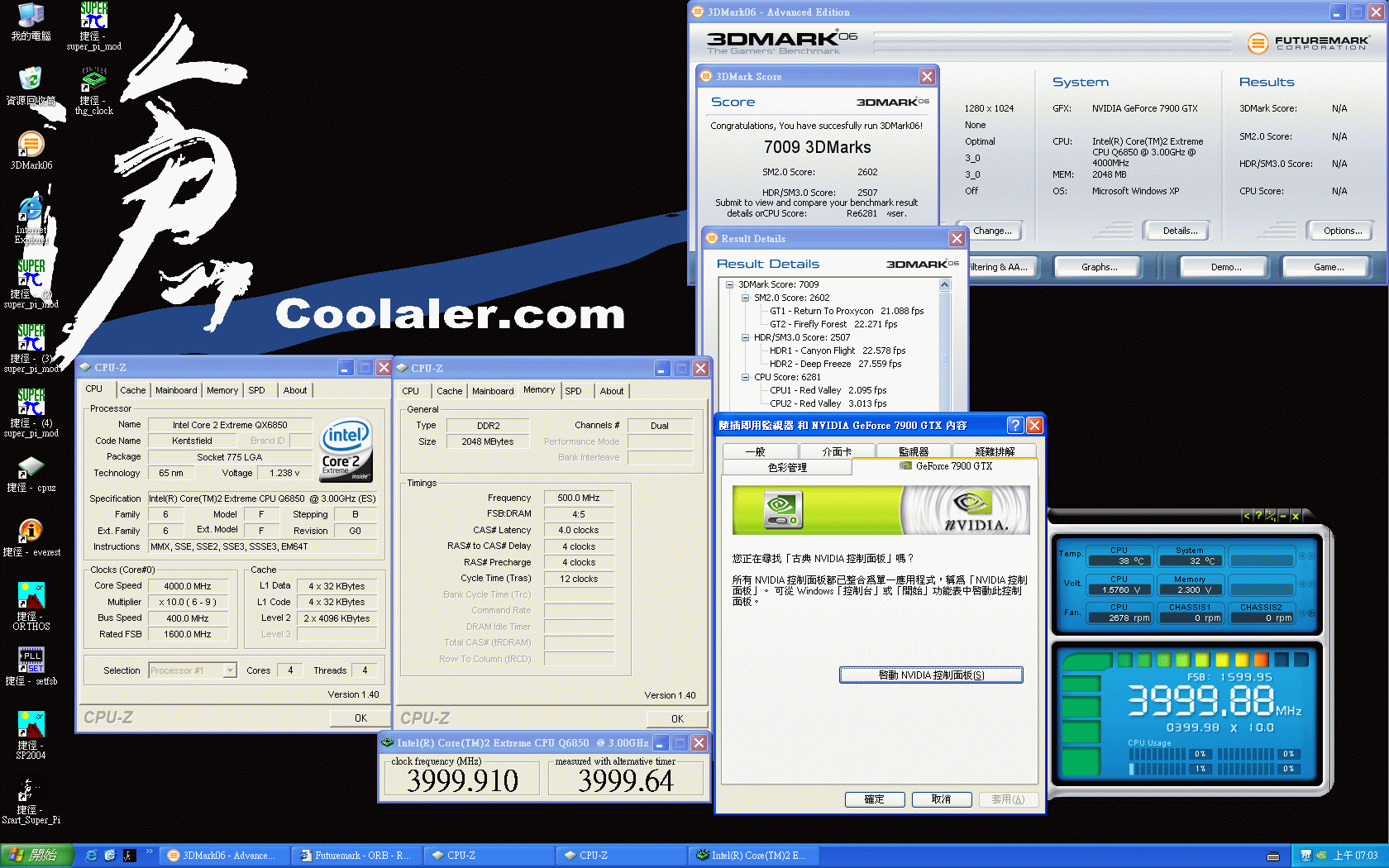
Task: Click the NVIDIA banner graphic in properties dialog
Action: (881, 510)
